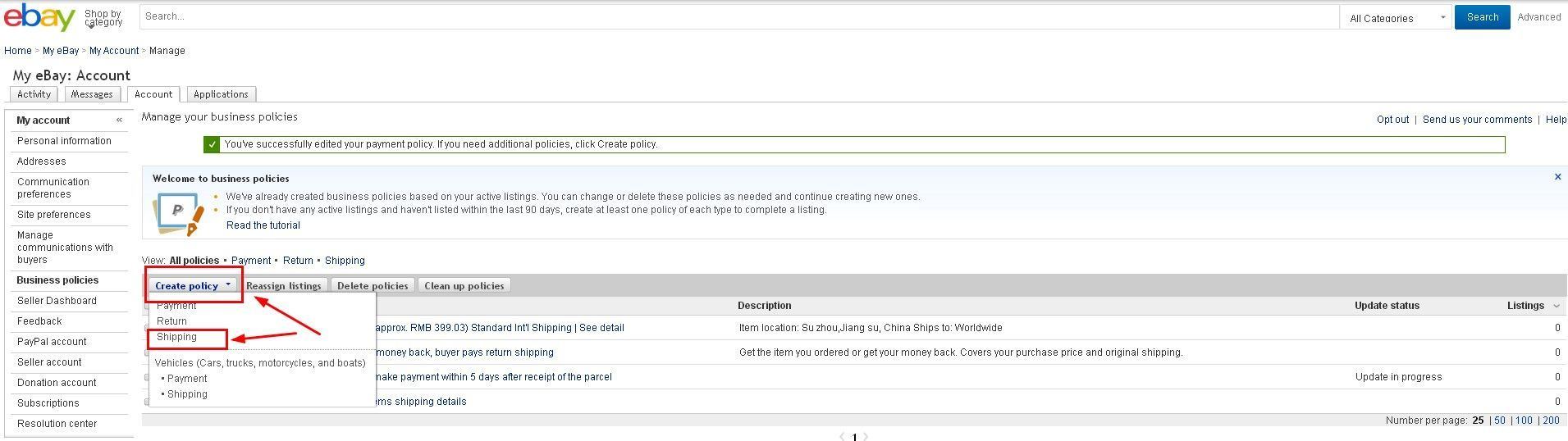Open Donation account in sidebar
Screen dimensions: 1568x441
pyautogui.click(x=57, y=383)
